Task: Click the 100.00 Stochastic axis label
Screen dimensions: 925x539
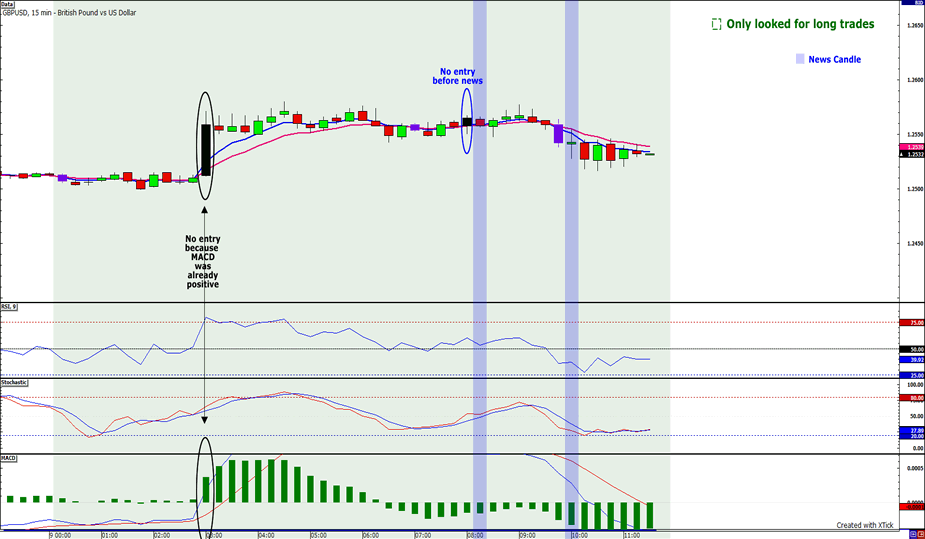Action: tap(915, 384)
